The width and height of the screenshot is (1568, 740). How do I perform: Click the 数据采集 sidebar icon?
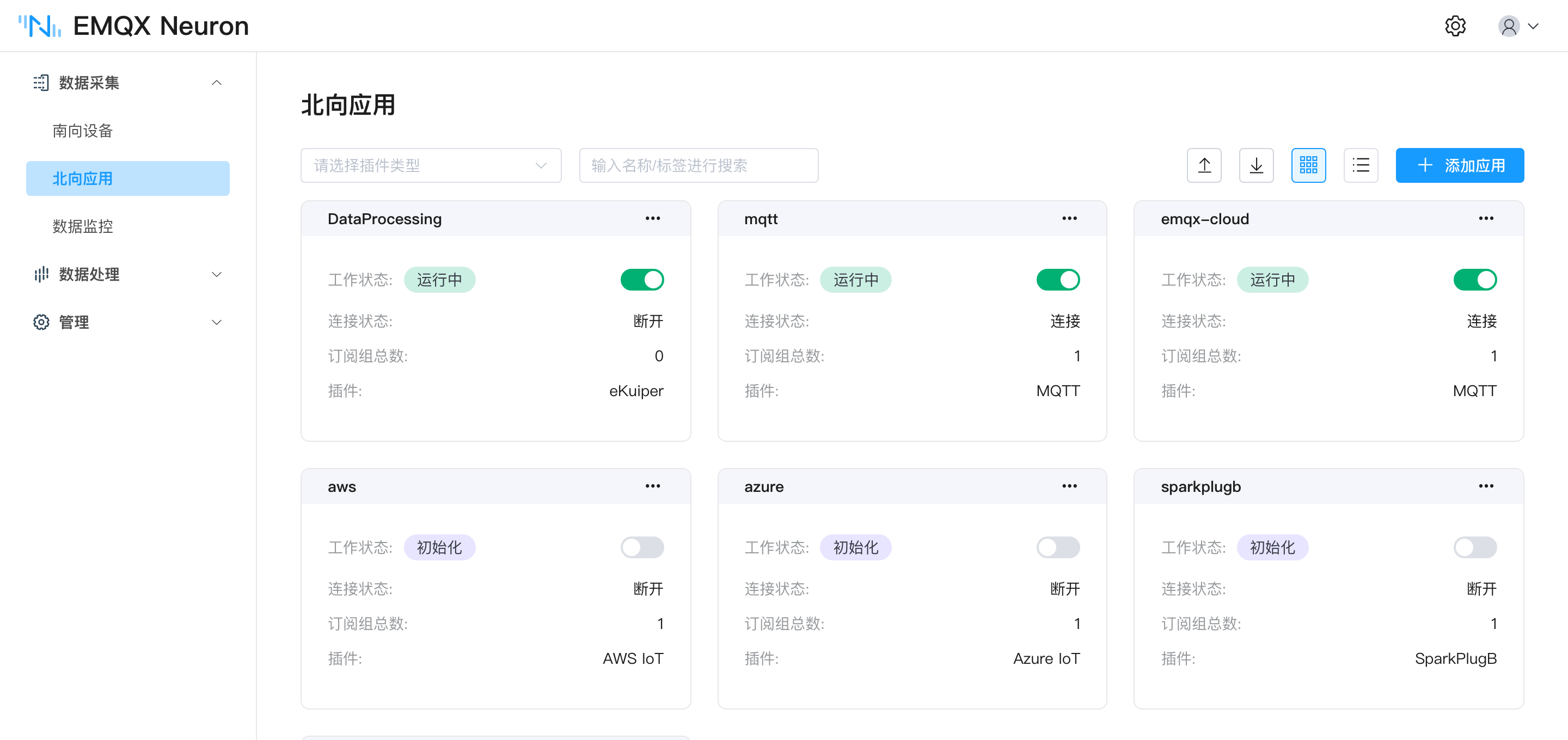(x=41, y=83)
